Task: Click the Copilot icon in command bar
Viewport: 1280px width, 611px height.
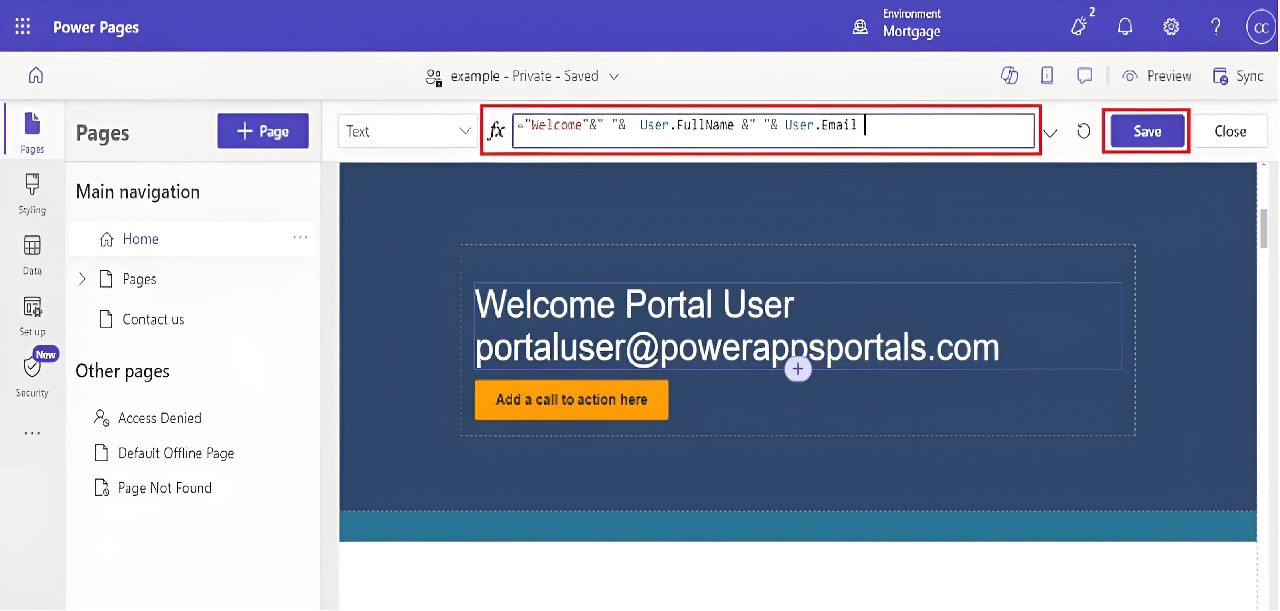Action: 1009,76
